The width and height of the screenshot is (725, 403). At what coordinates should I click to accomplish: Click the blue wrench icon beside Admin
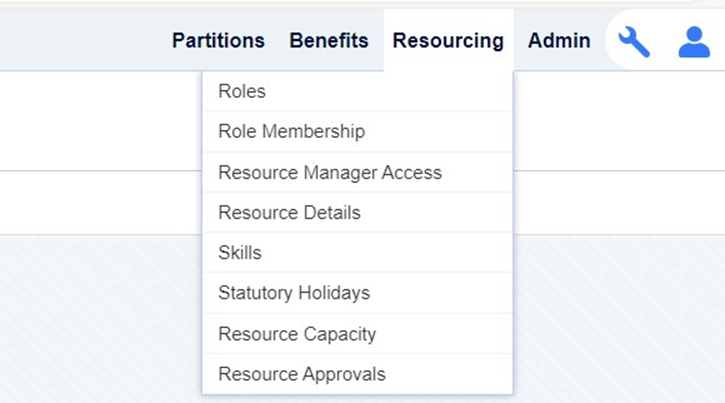(634, 42)
